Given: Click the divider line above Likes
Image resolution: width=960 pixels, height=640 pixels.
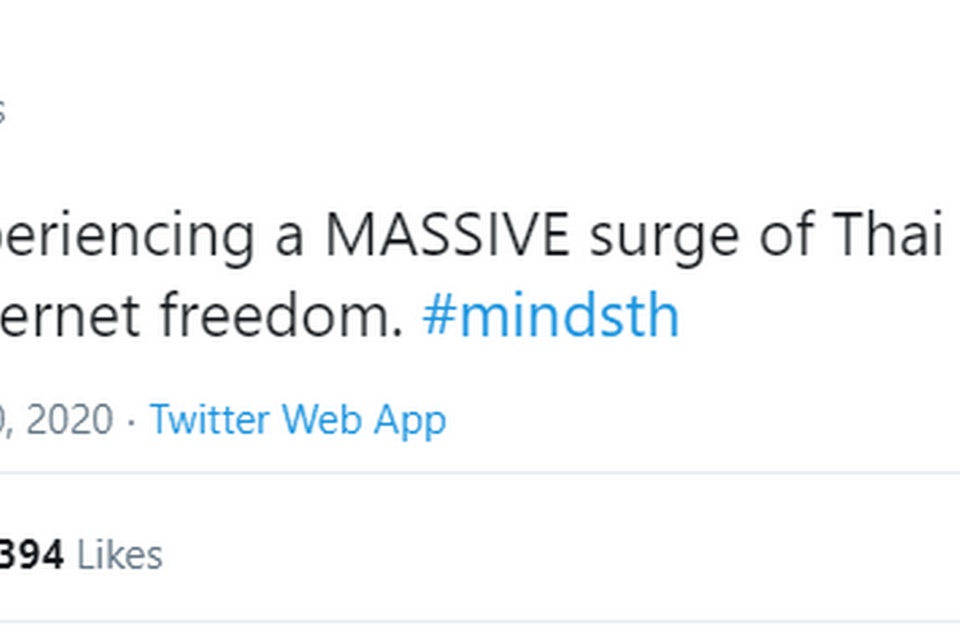Looking at the screenshot, I should pos(480,474).
